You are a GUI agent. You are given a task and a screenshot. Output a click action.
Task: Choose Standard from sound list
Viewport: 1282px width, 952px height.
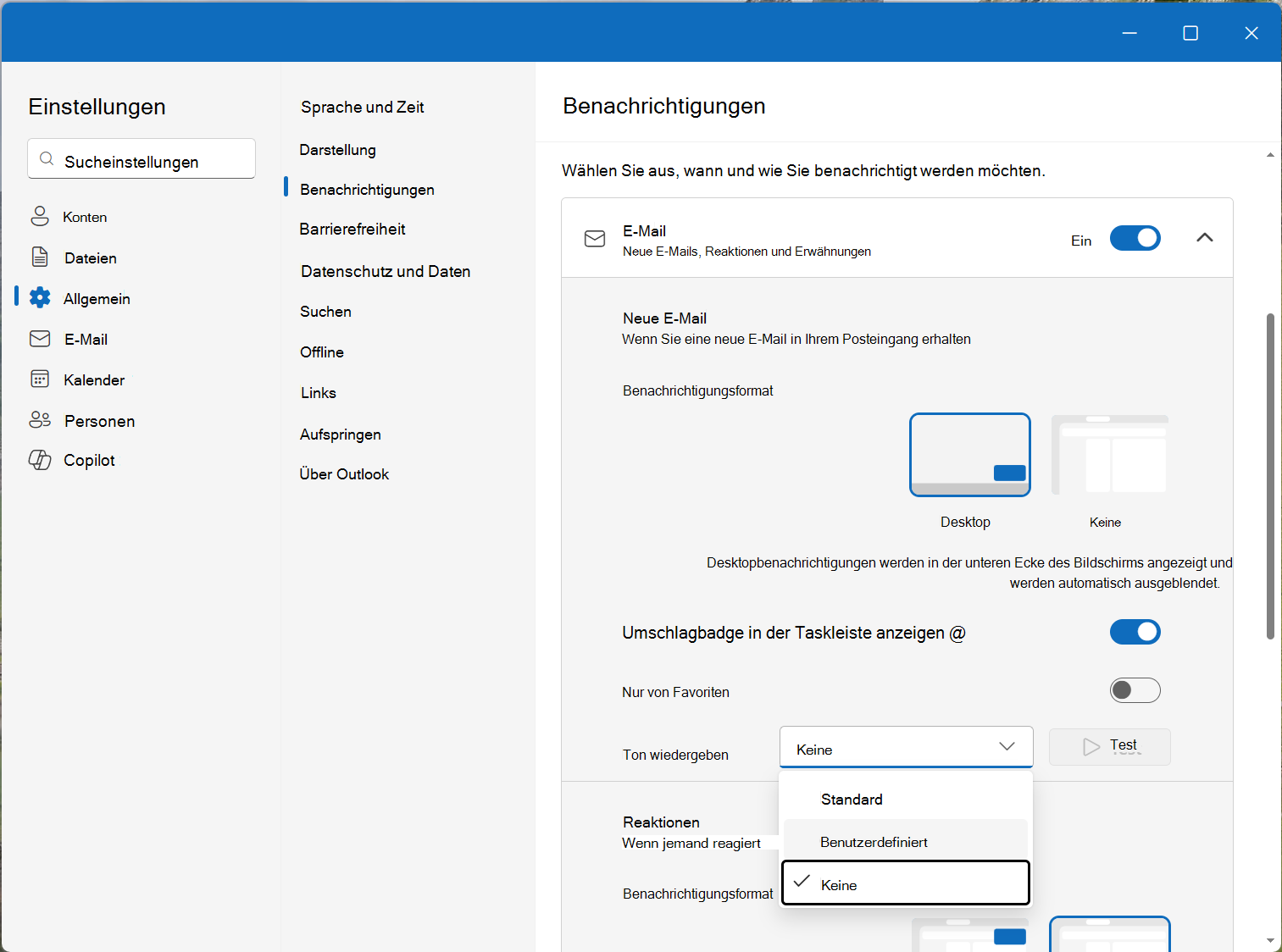coord(906,799)
